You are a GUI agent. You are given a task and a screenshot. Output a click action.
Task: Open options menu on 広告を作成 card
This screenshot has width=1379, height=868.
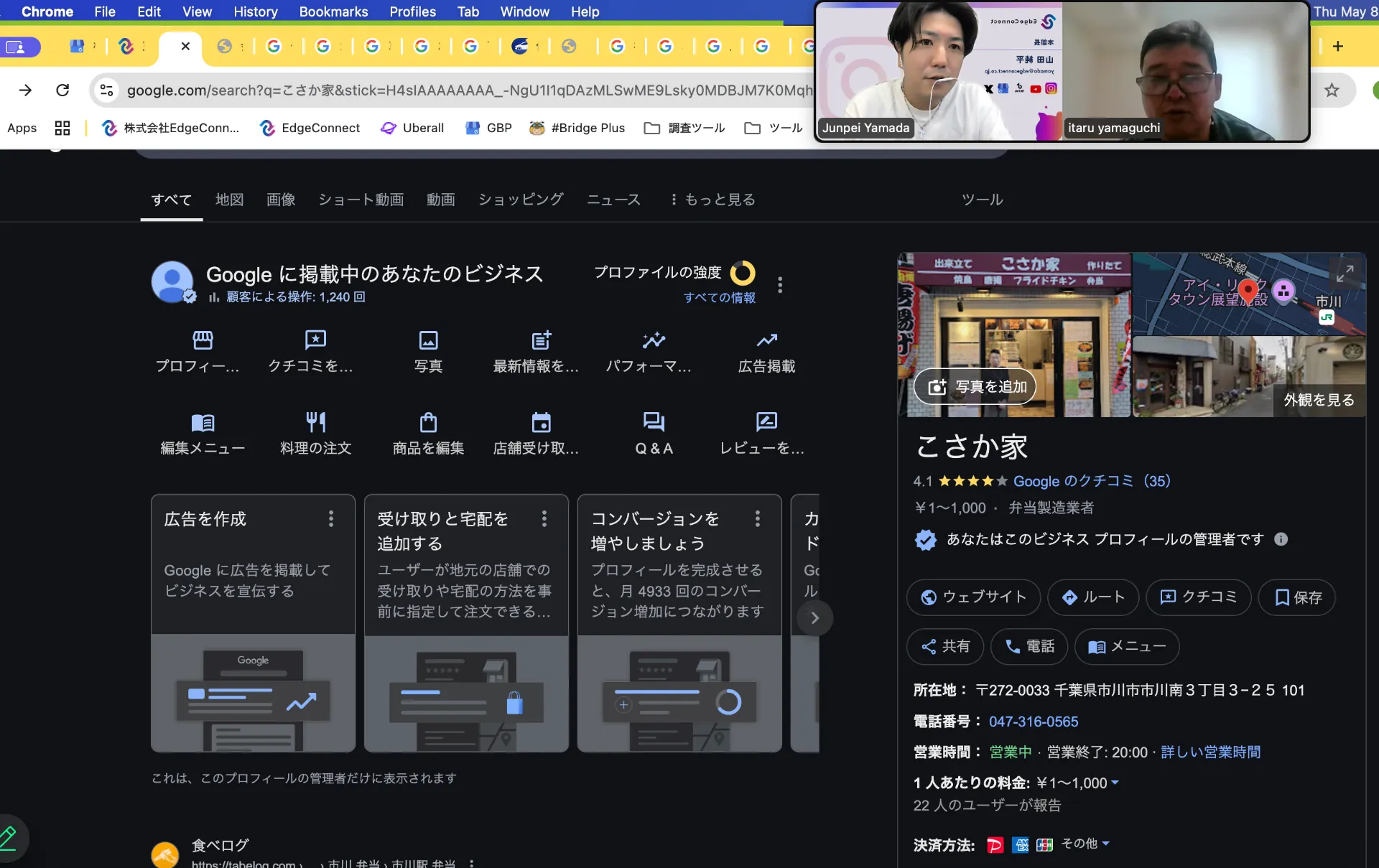click(x=331, y=518)
